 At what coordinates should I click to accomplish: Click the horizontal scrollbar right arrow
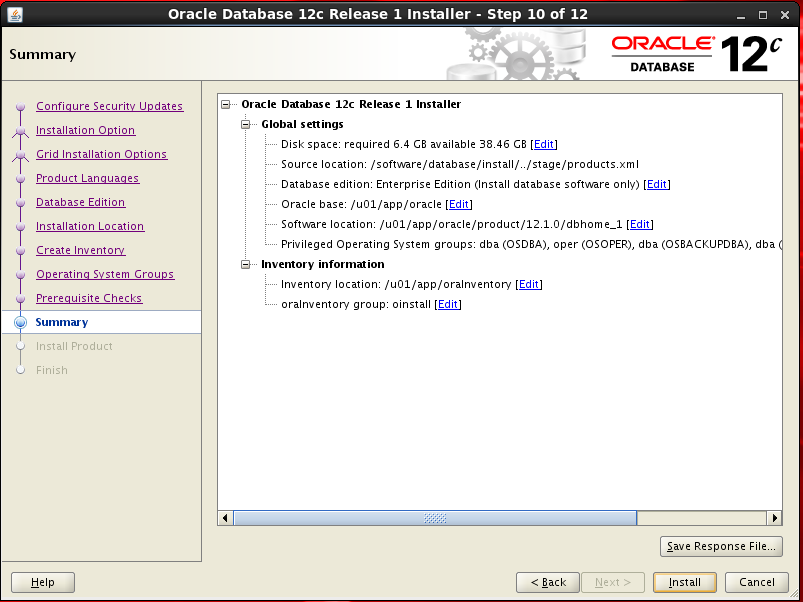tap(774, 518)
